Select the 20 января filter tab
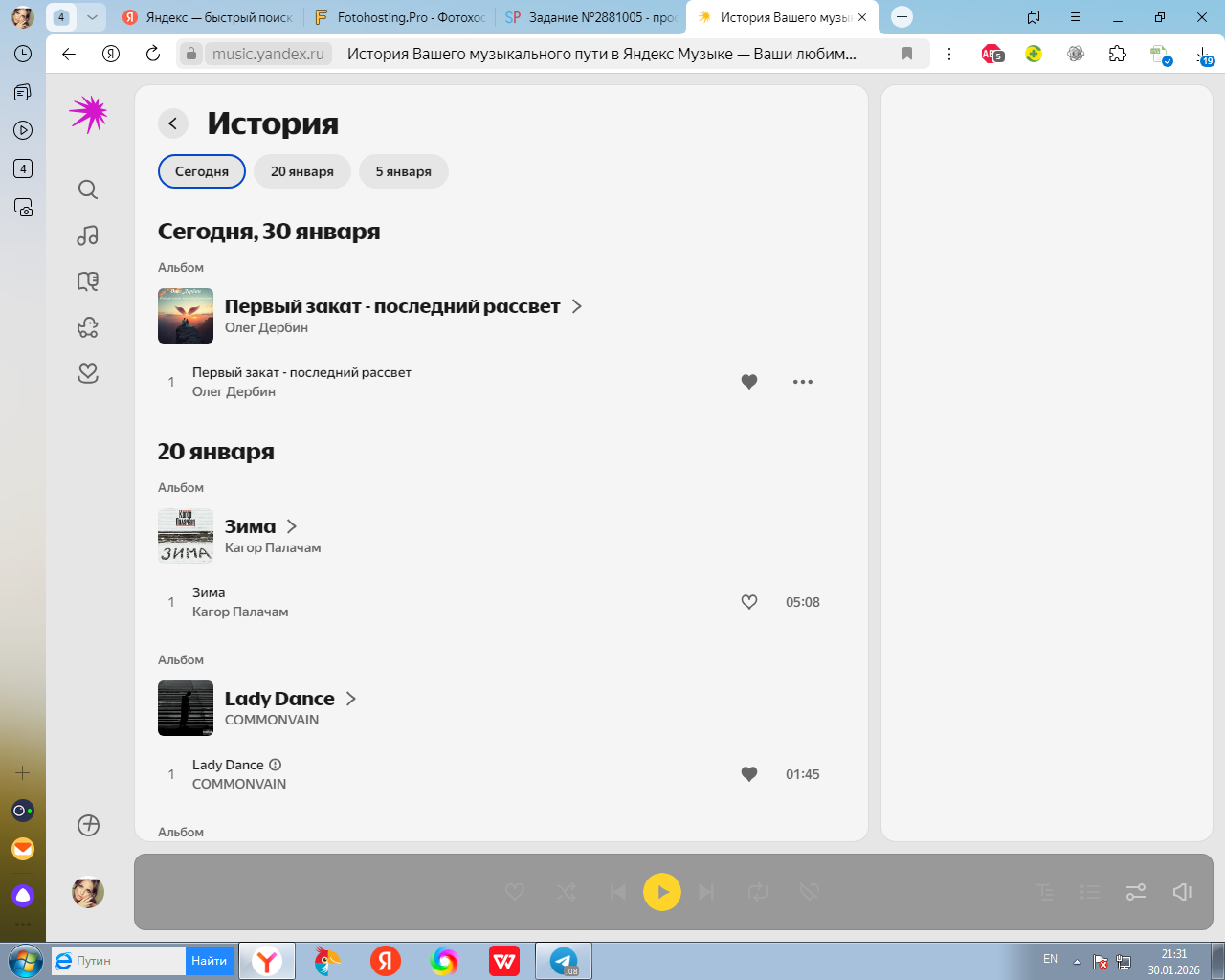The image size is (1225, 980). point(302,171)
